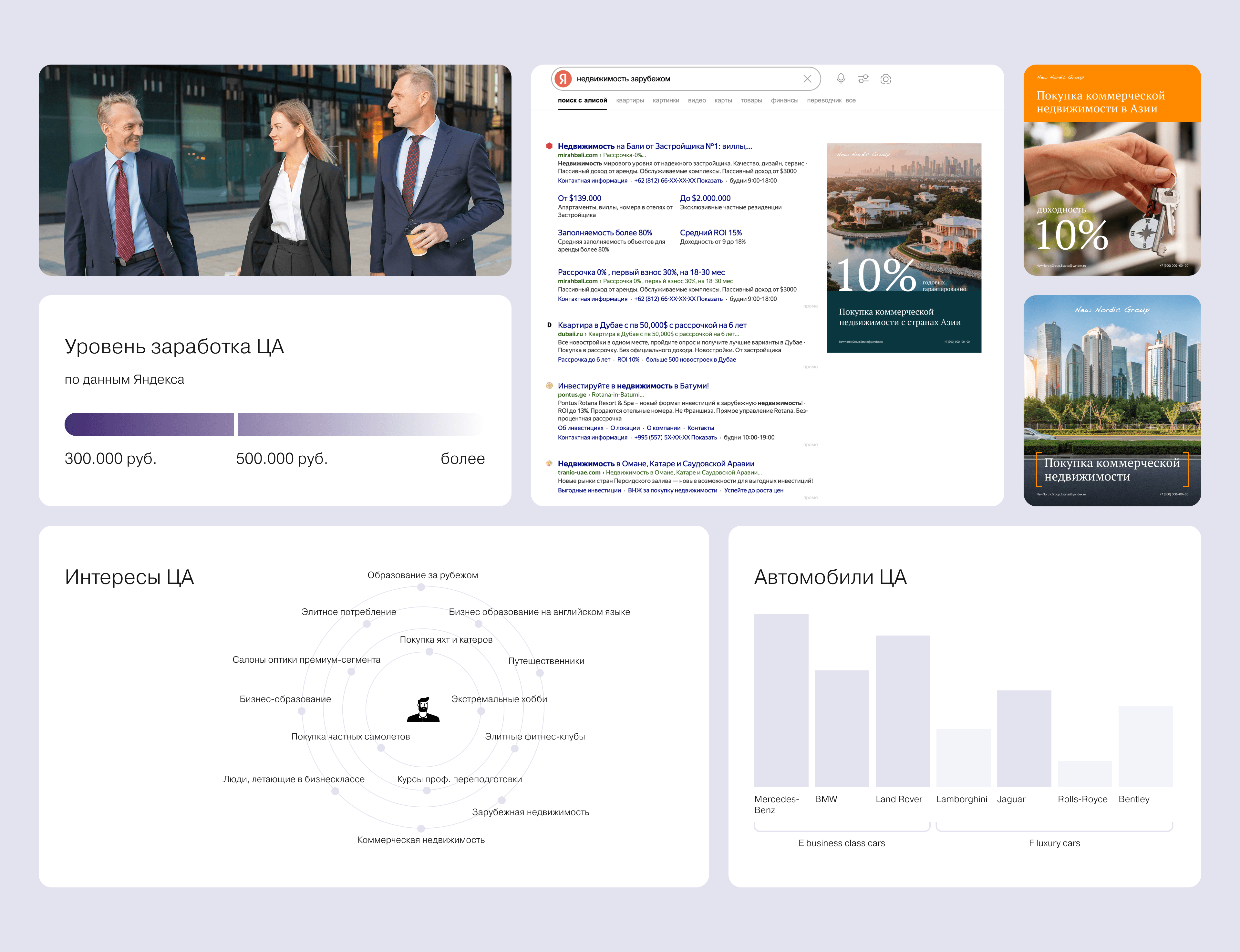Open Квартира в Дубае с пв 50,000$ result
The height and width of the screenshot is (952, 1240).
click(652, 325)
